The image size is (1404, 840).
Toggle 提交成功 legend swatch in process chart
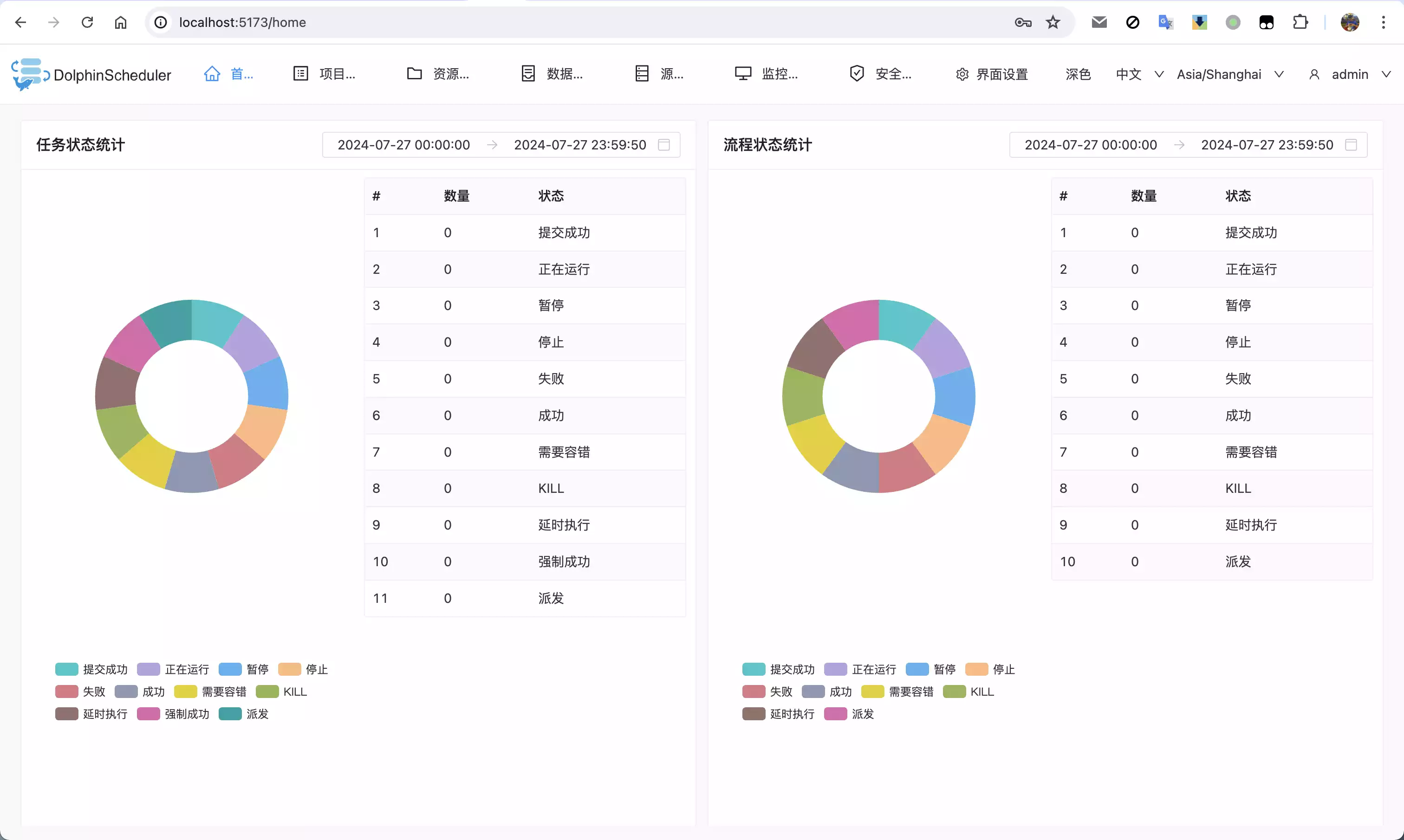(x=754, y=669)
